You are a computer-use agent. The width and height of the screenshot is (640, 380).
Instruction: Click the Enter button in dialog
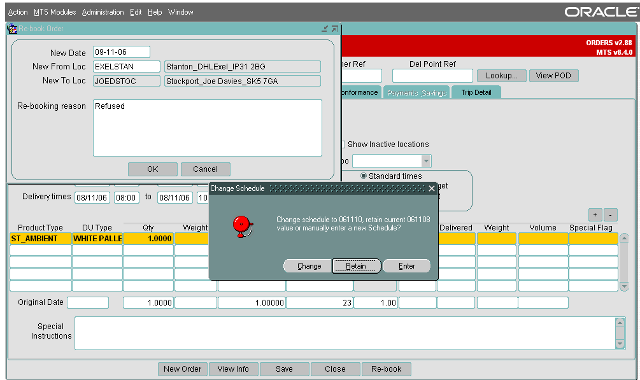[x=406, y=266]
